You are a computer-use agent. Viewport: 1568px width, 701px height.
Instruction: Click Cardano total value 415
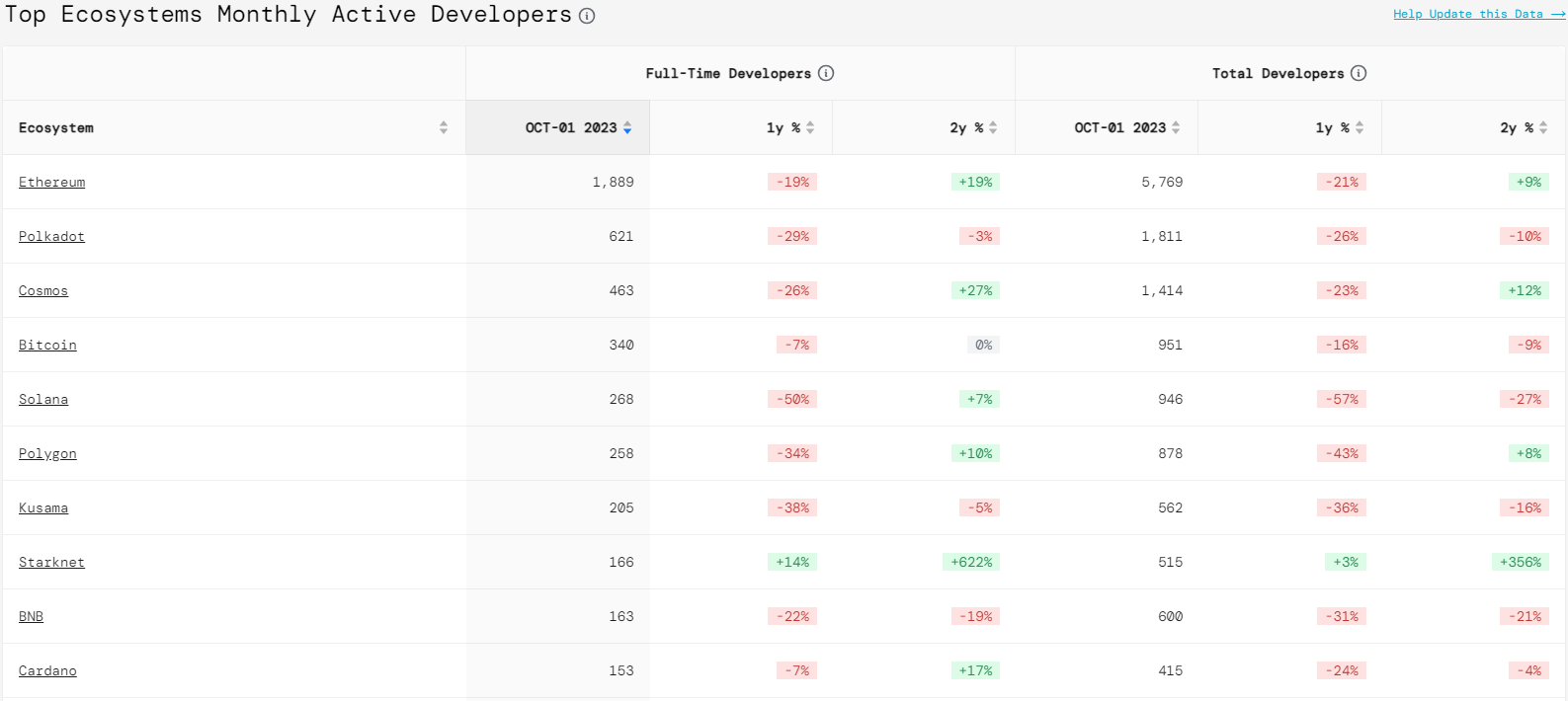(1171, 670)
